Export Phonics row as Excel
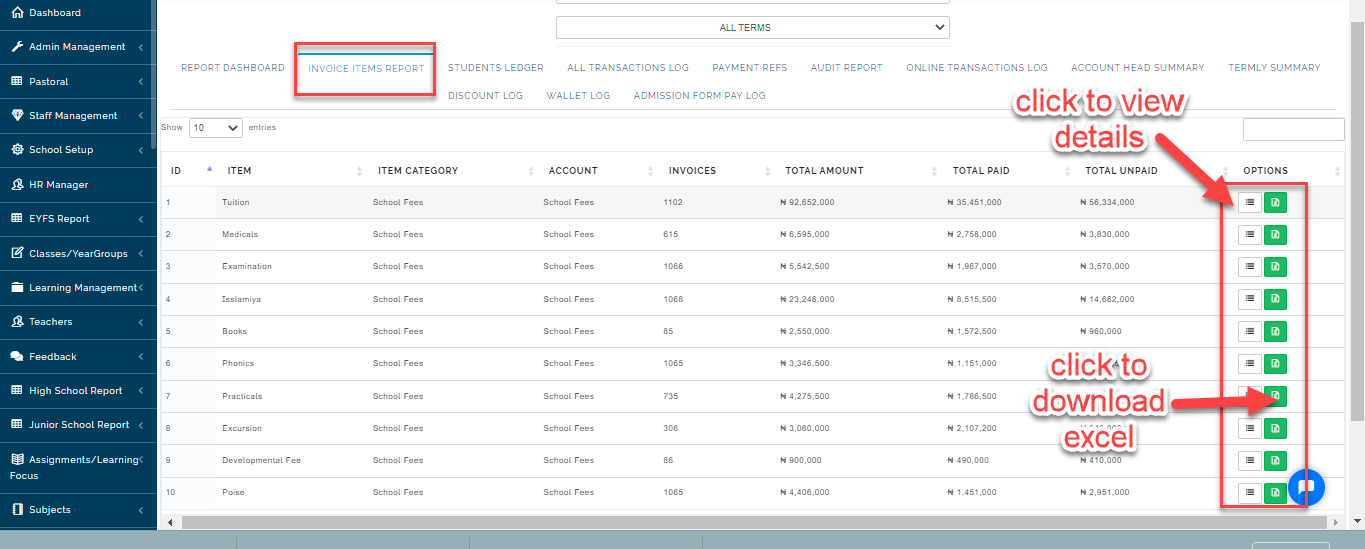Screen dimensions: 1365x549 1275,364
